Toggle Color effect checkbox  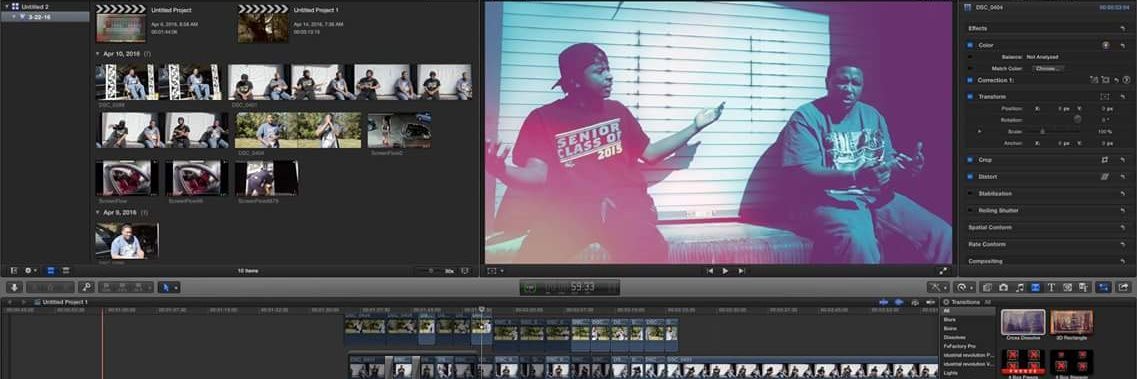click(970, 45)
